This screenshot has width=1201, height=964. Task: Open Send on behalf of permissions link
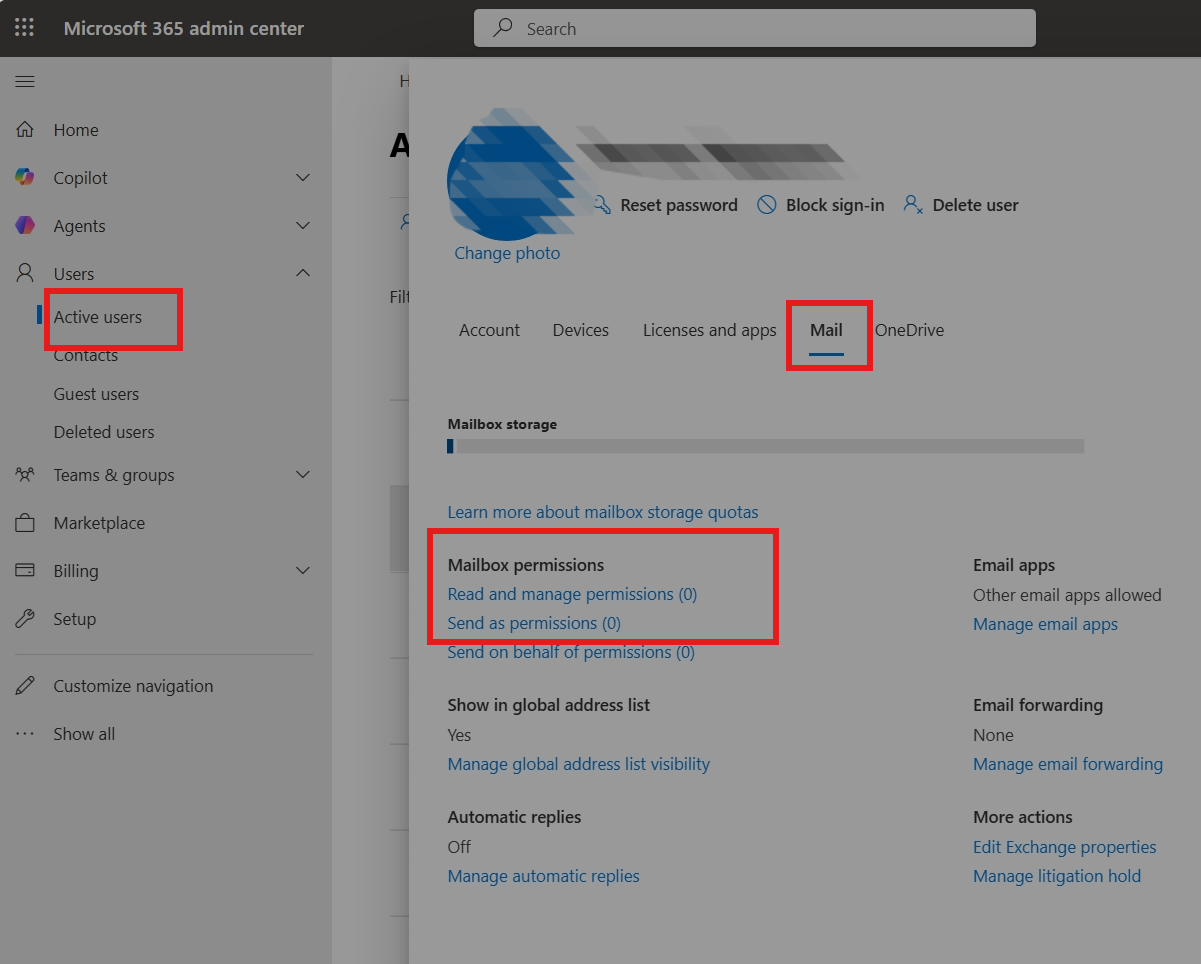pyautogui.click(x=571, y=652)
